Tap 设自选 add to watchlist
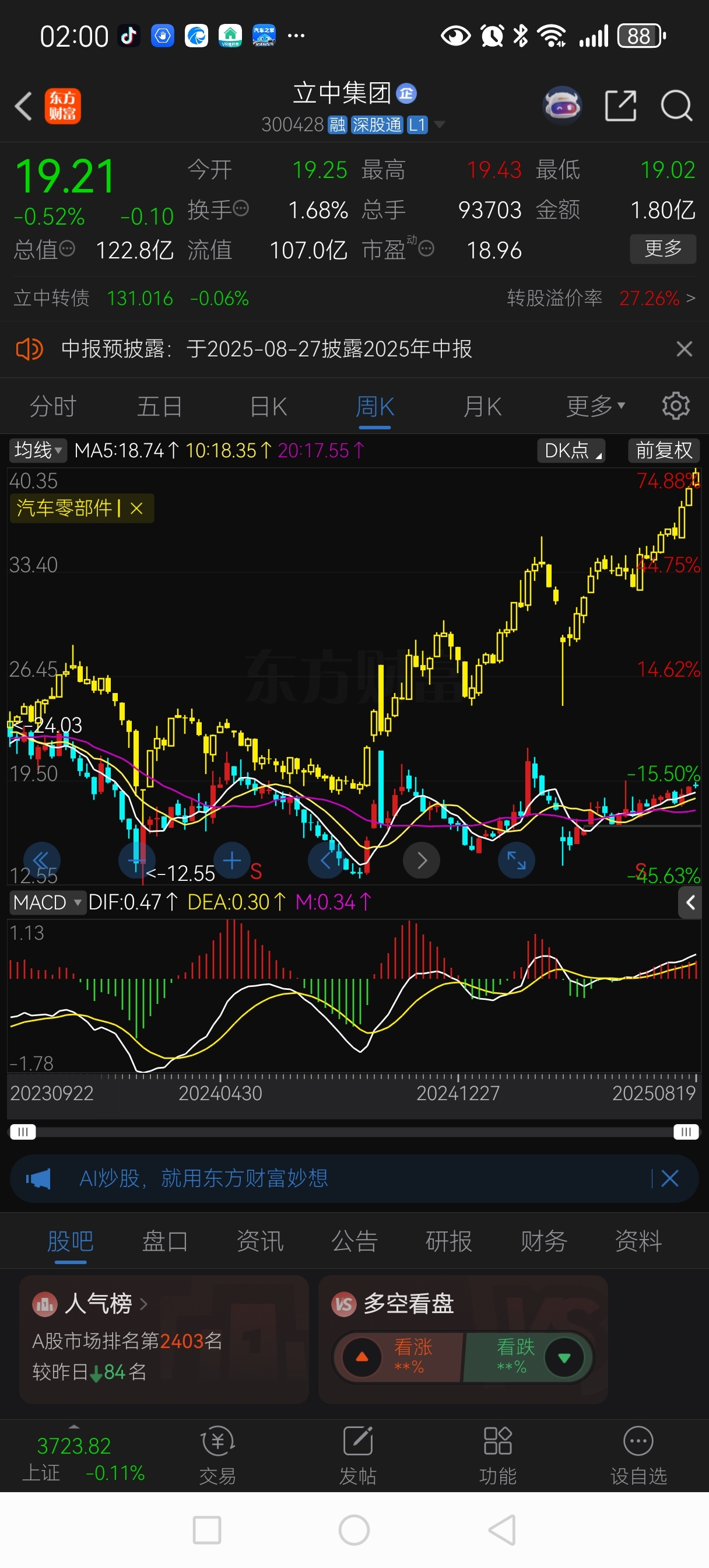Screen dimensions: 709x1568 (638, 1455)
